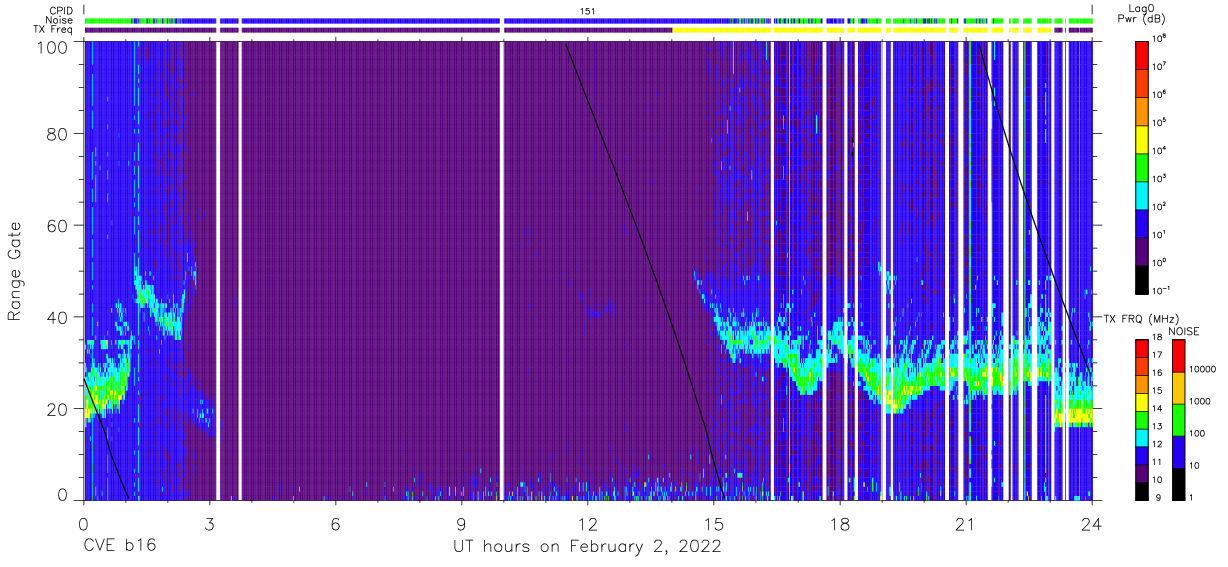Click y-axis tick label '60'
Image resolution: width=1228 pixels, height=567 pixels.
coord(58,226)
